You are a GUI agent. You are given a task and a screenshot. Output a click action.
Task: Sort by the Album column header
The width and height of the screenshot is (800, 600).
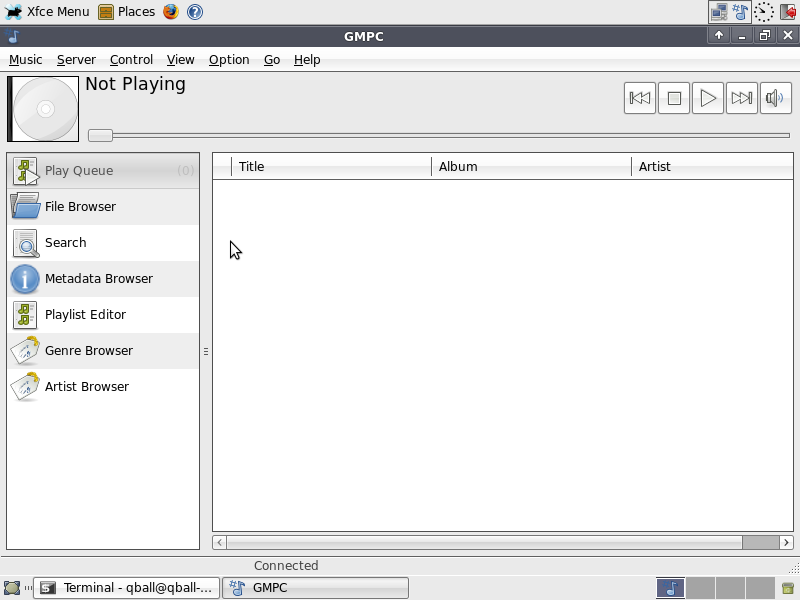(x=531, y=167)
